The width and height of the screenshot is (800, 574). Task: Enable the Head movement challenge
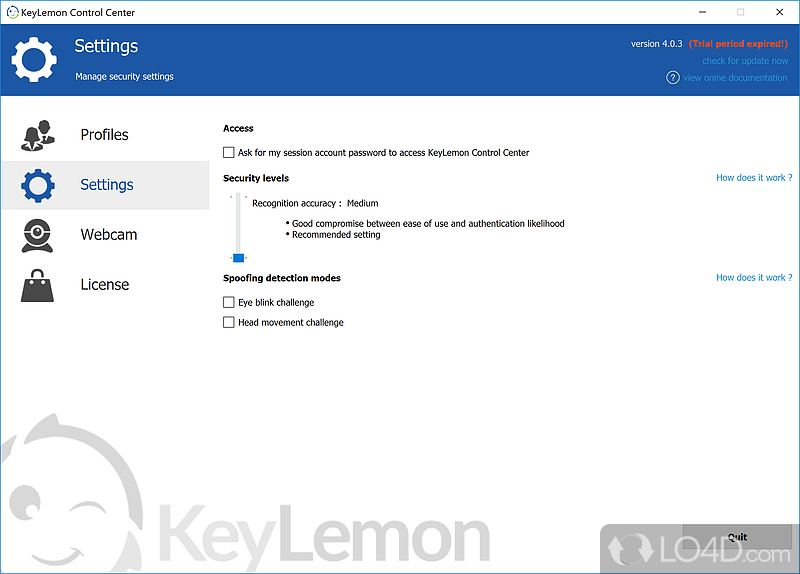coord(229,322)
